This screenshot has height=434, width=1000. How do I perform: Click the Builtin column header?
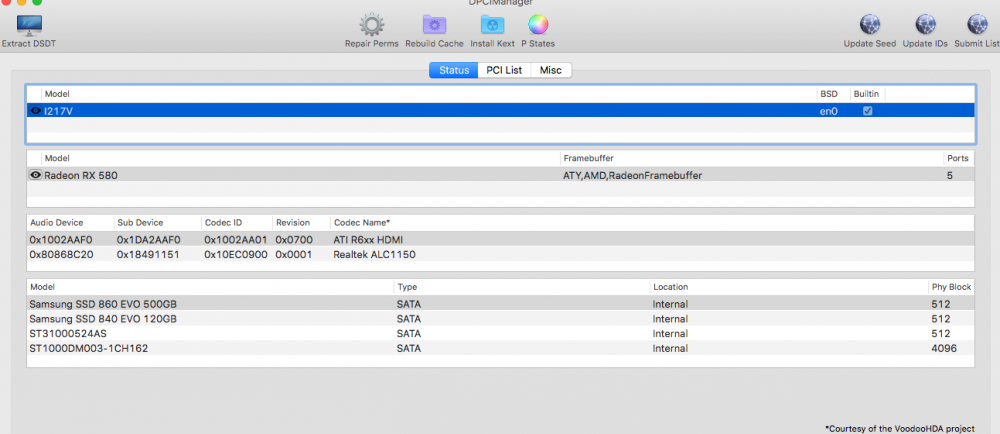(x=866, y=94)
